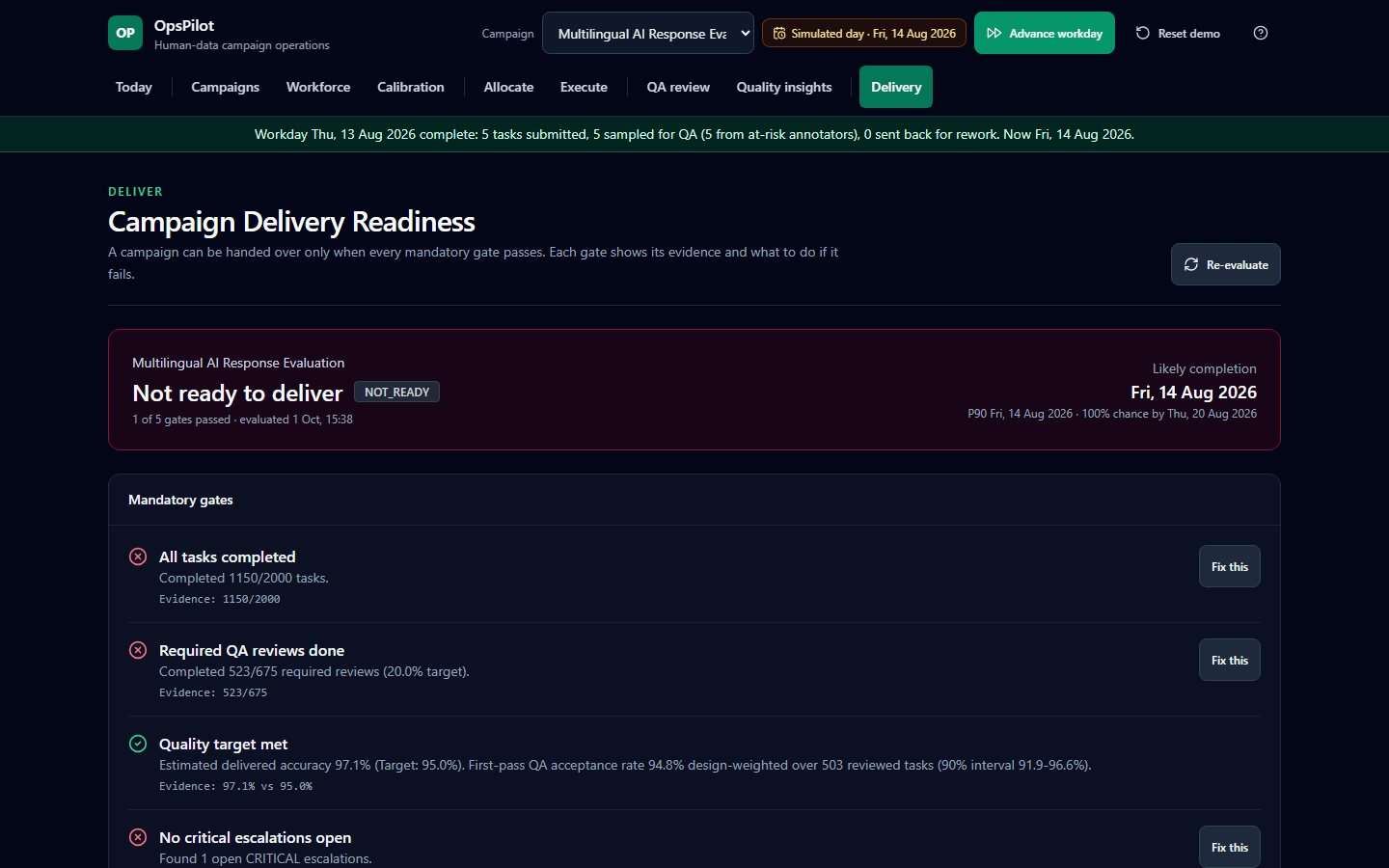Open the Workforce tab
The image size is (1389, 868).
tap(318, 87)
